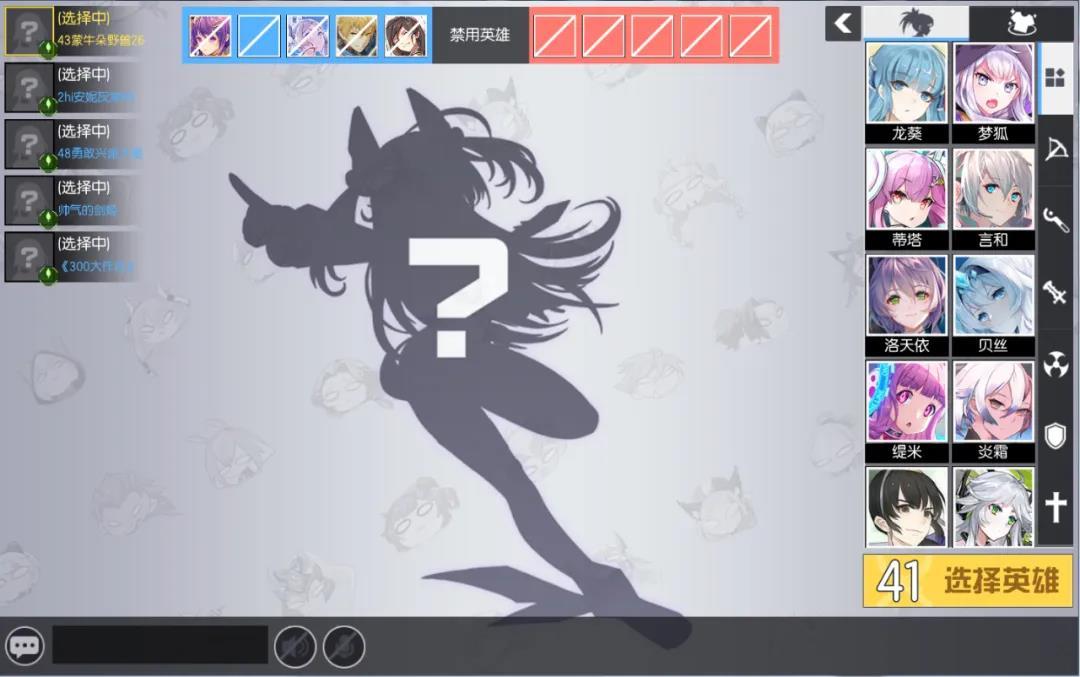Click the chat message input field

click(x=160, y=645)
